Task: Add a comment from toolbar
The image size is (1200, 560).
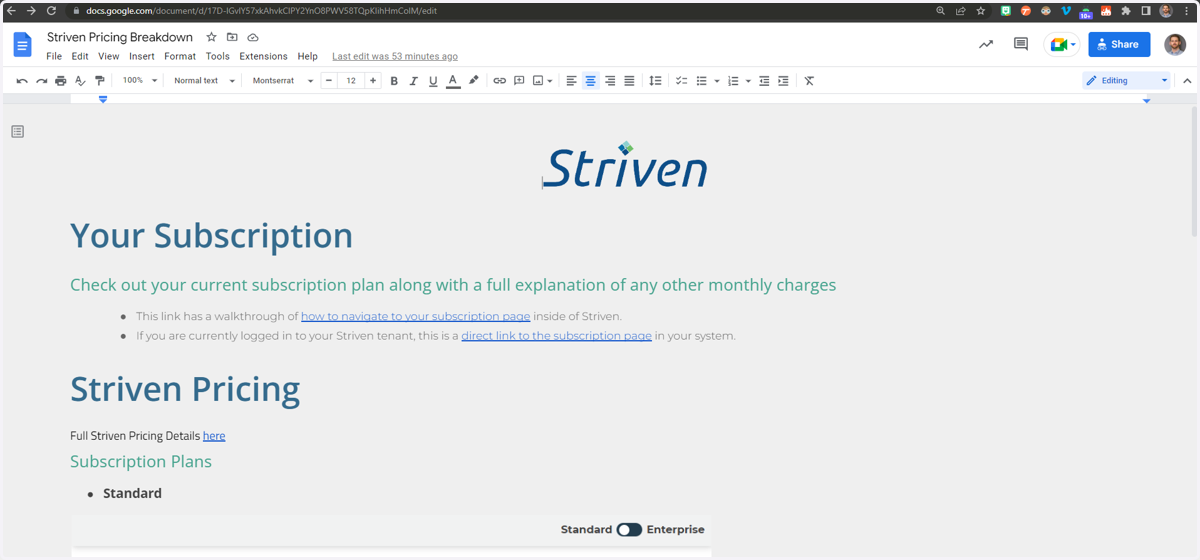Action: click(x=519, y=81)
